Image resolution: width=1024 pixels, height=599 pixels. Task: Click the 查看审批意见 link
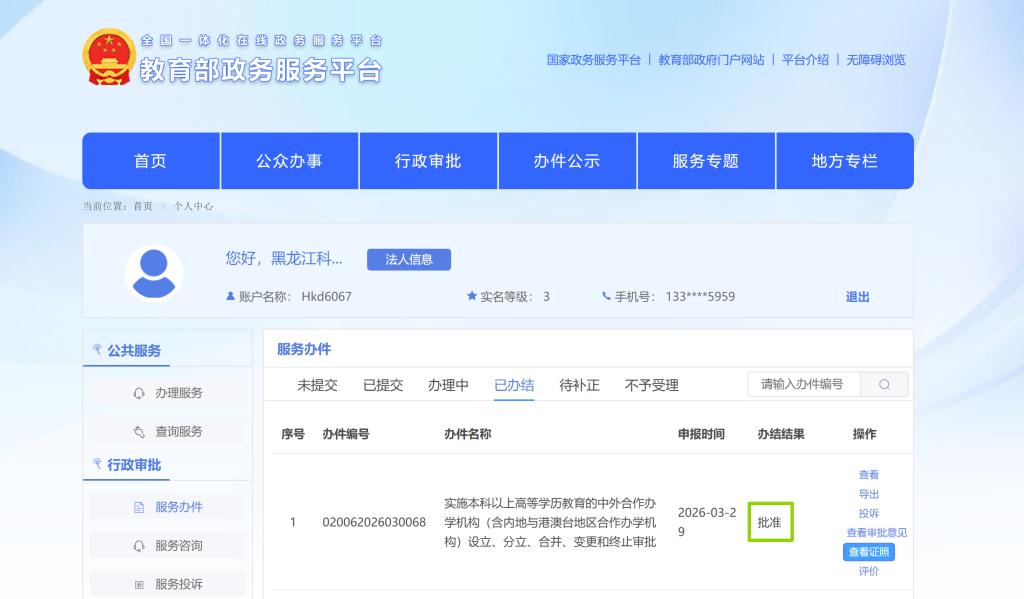tap(876, 532)
